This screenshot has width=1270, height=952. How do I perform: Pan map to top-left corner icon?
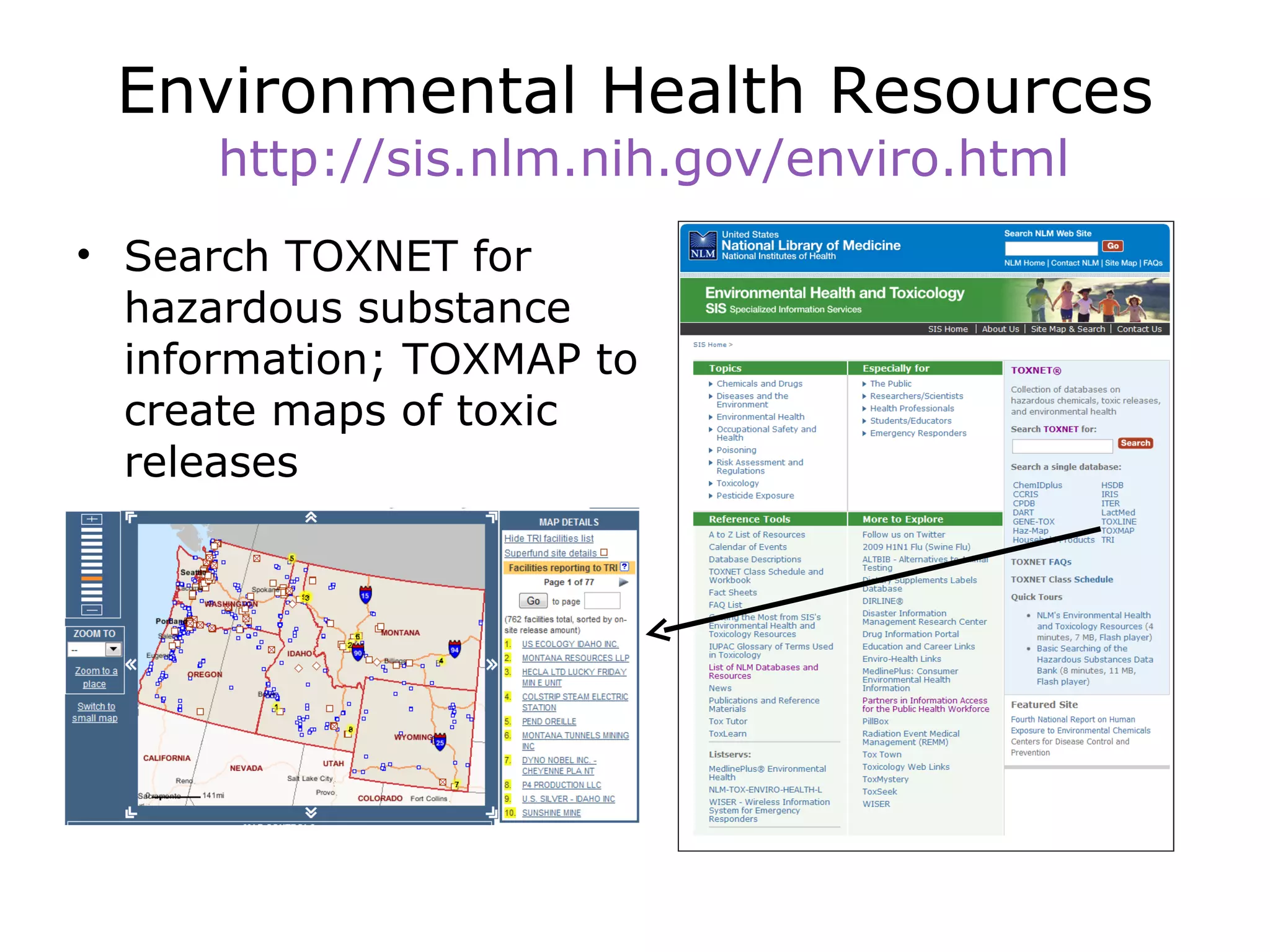[x=131, y=517]
